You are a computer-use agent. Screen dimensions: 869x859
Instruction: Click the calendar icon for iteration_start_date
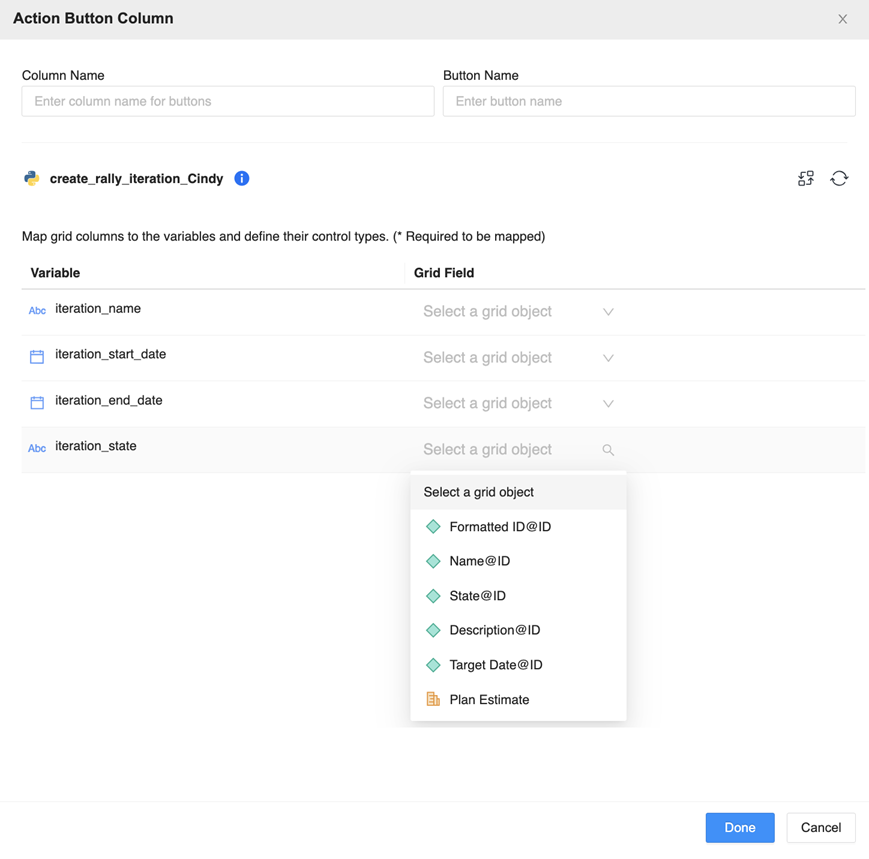pos(37,356)
